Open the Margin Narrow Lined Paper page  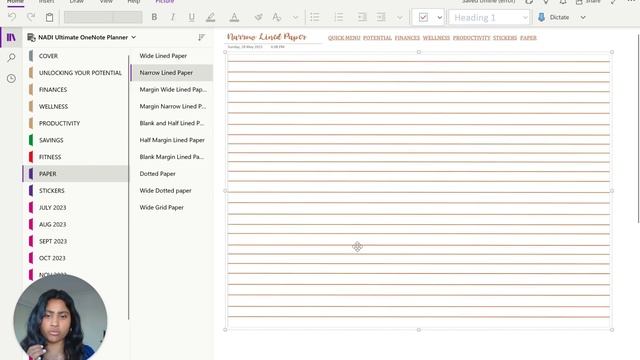(x=172, y=107)
